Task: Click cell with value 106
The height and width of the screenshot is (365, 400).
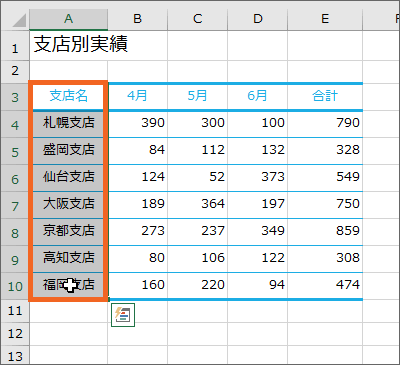Action: [x=198, y=259]
